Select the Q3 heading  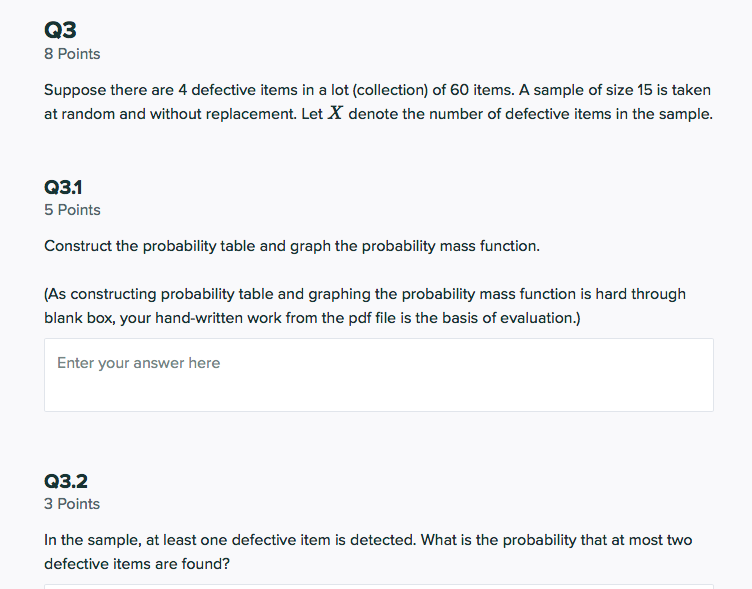(60, 30)
